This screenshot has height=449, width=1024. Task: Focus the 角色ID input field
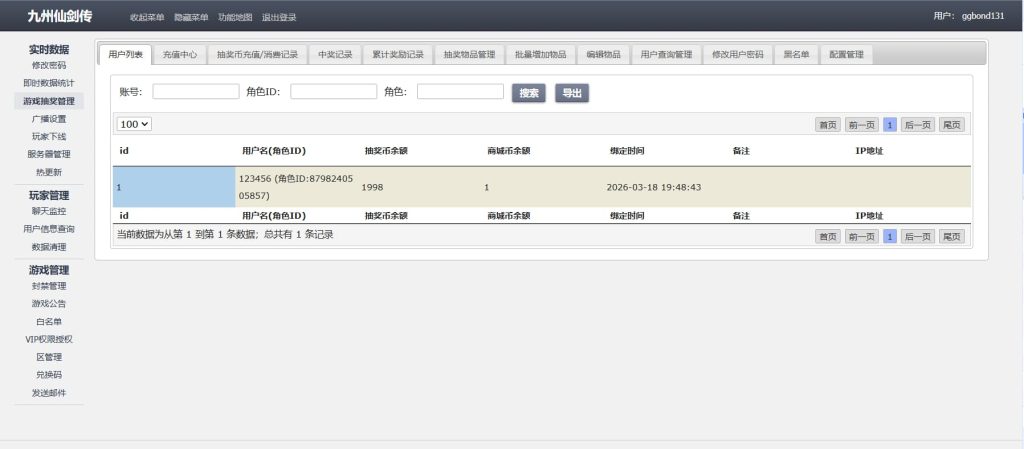tap(334, 92)
